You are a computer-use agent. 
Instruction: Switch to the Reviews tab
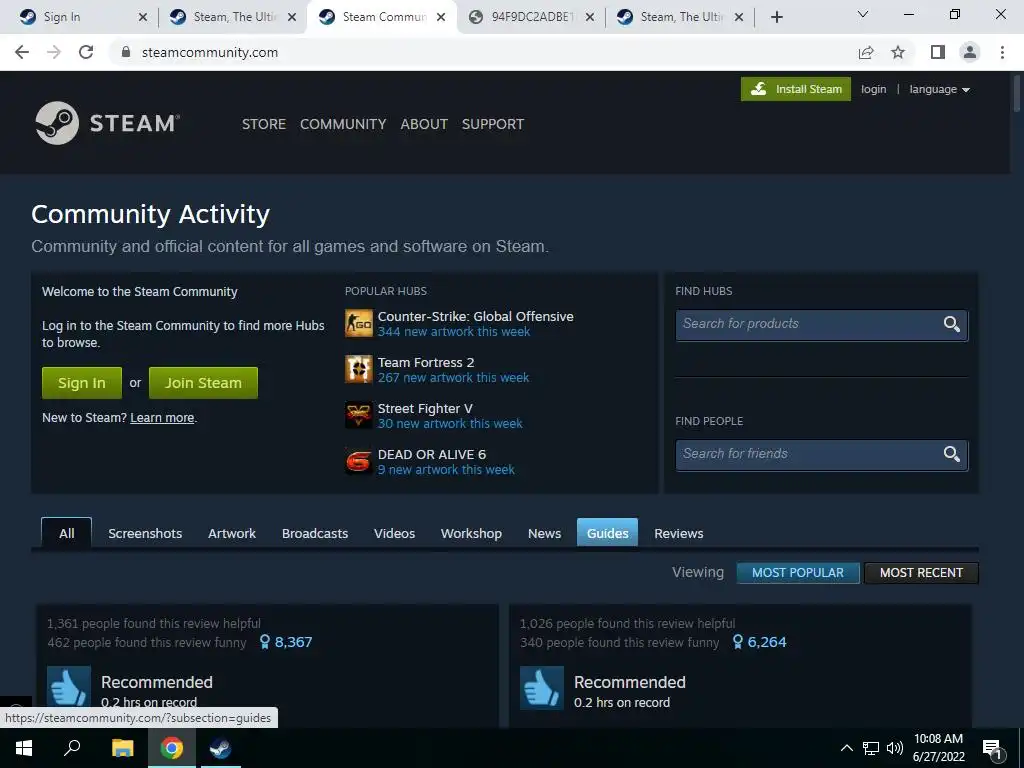point(679,534)
